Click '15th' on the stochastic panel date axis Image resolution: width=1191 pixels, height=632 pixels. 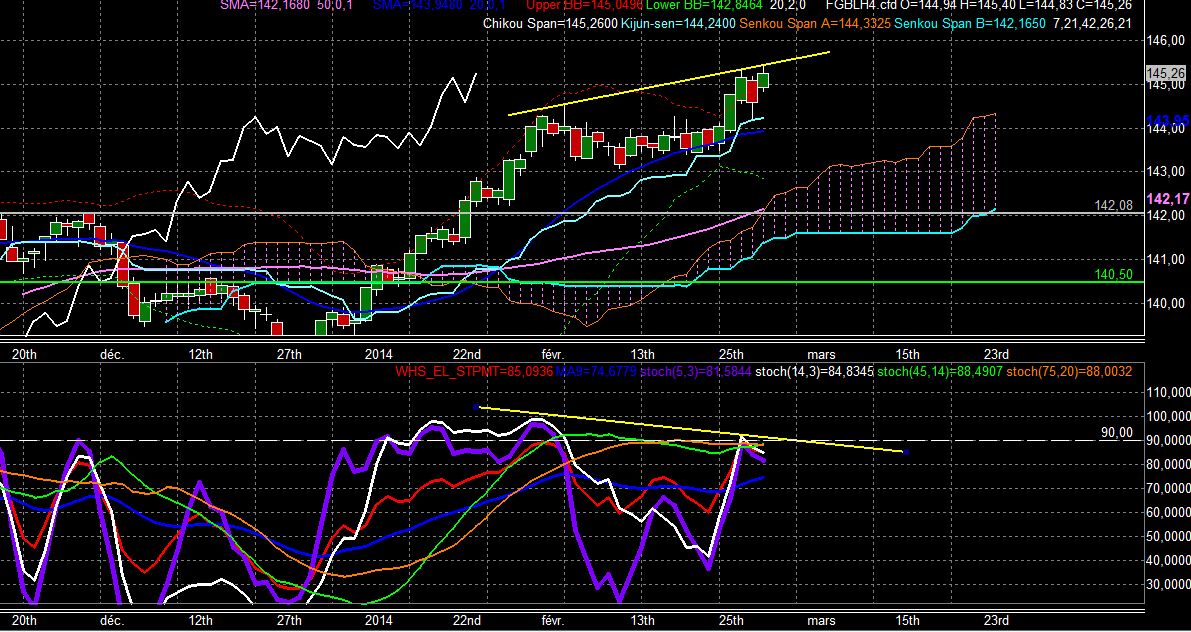pos(908,621)
